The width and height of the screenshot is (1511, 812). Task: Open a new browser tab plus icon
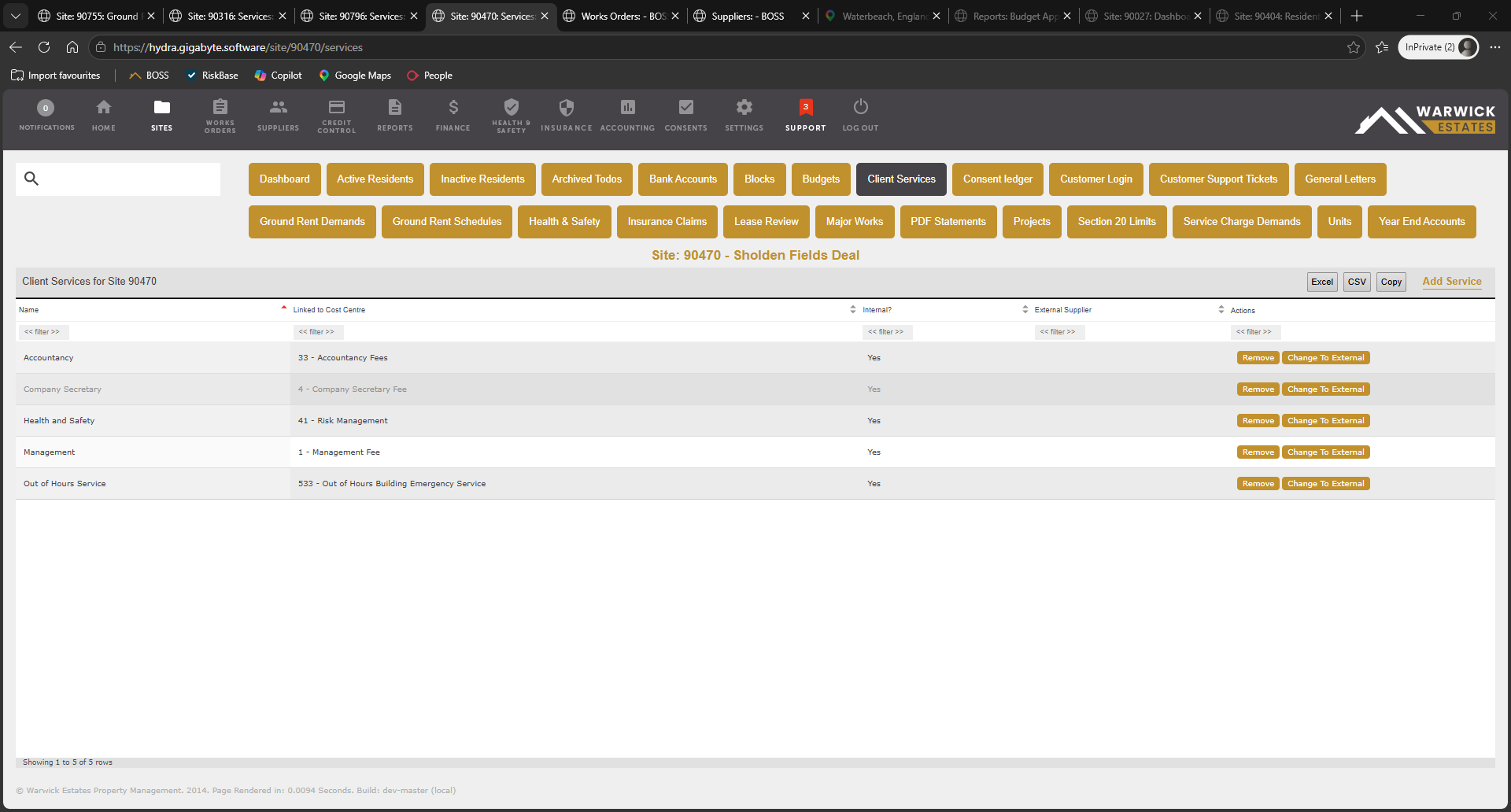tap(1357, 16)
